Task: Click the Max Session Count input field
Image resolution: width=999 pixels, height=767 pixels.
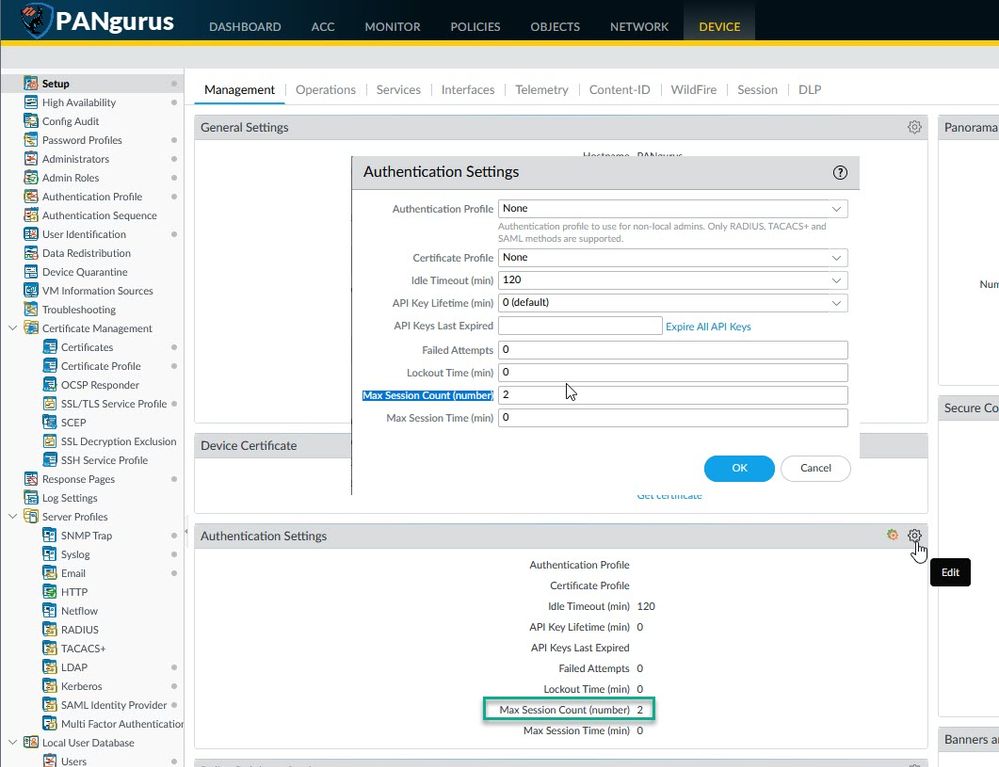Action: (x=672, y=395)
